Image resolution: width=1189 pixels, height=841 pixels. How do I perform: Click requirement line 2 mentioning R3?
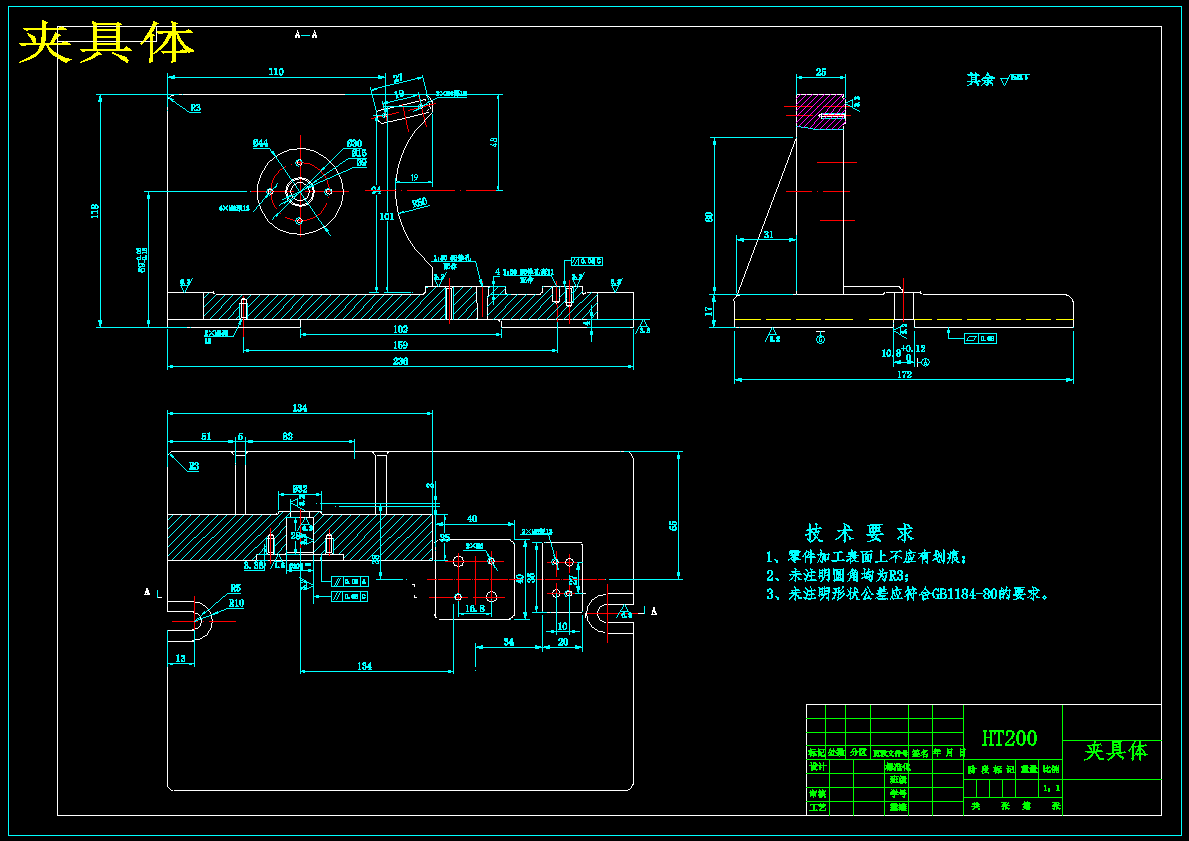[x=837, y=576]
